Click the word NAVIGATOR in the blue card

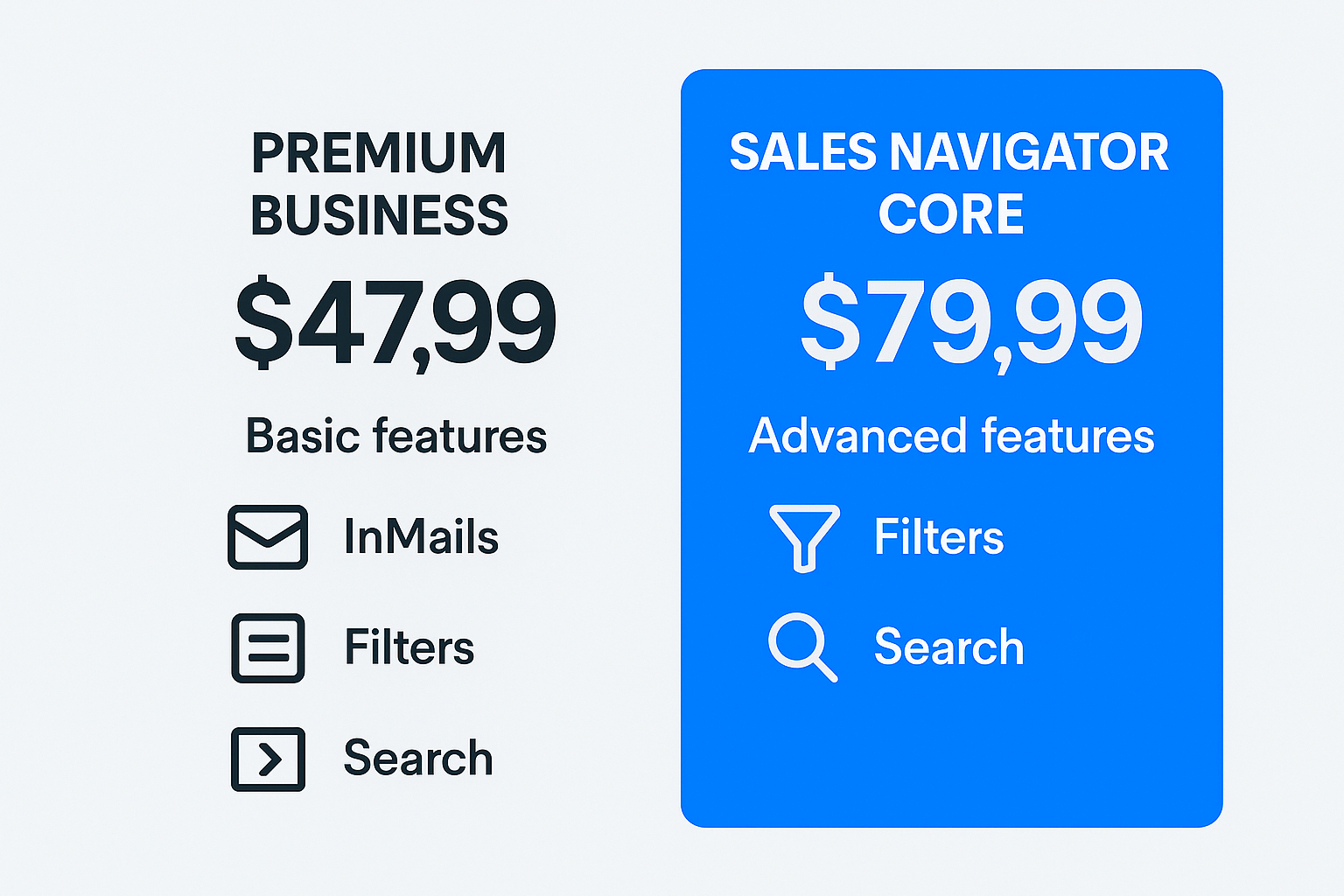pyautogui.click(x=1029, y=152)
